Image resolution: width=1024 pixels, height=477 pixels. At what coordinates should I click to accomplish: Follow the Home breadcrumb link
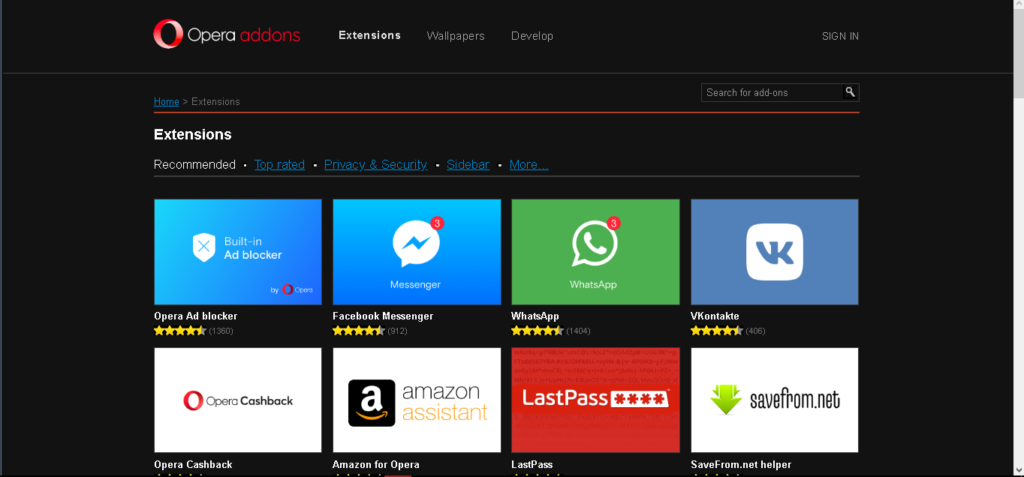tap(167, 102)
